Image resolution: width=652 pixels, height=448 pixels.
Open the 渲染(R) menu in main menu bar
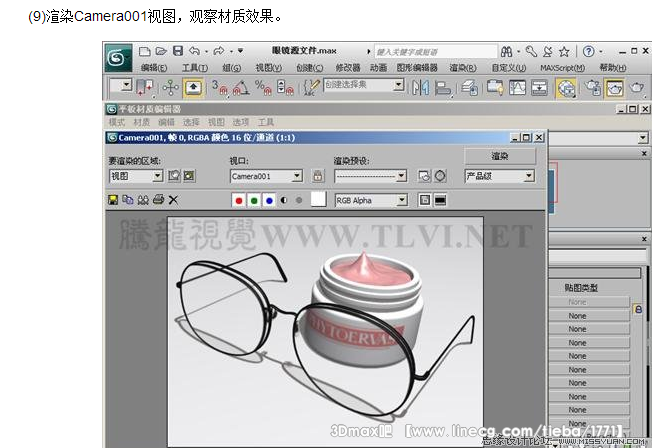coord(463,67)
